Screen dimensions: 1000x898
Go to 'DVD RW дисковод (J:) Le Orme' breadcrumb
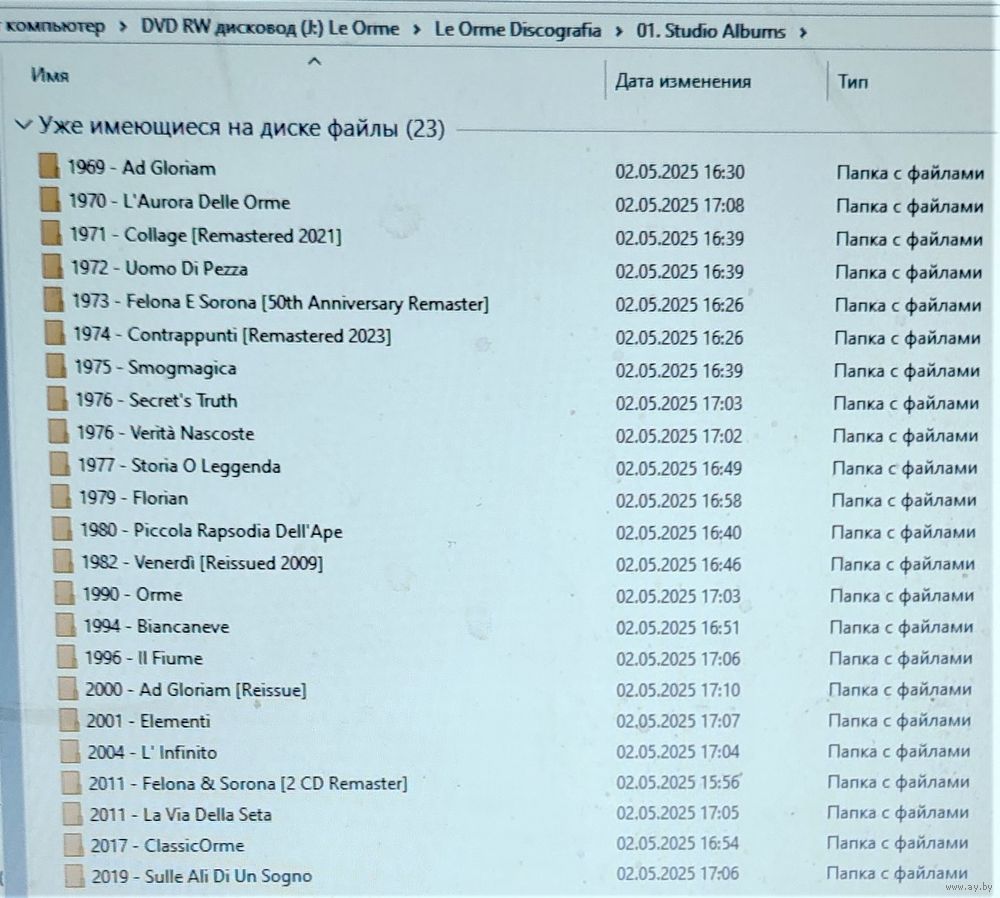coord(270,27)
